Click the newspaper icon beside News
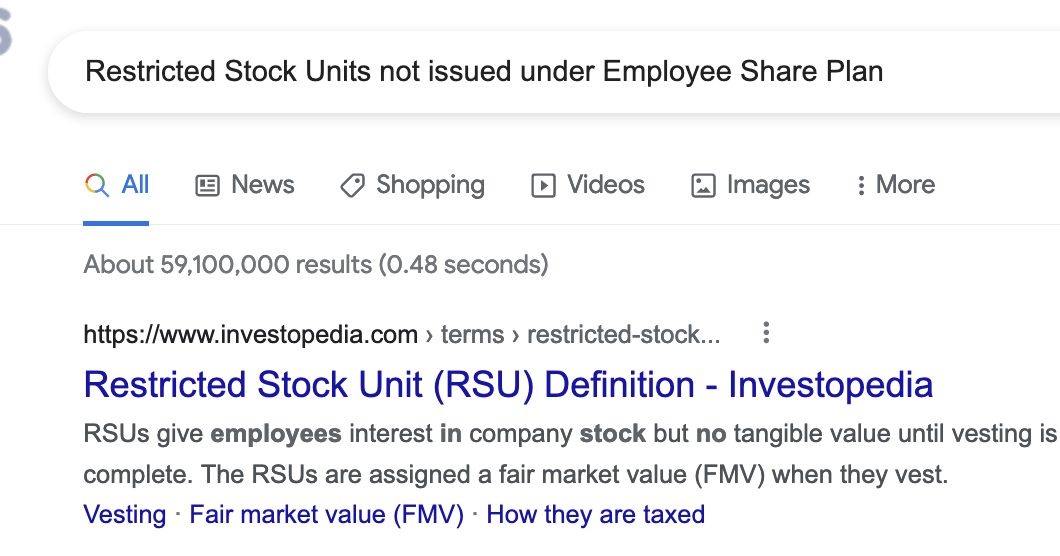The height and width of the screenshot is (556, 1060). point(207,185)
